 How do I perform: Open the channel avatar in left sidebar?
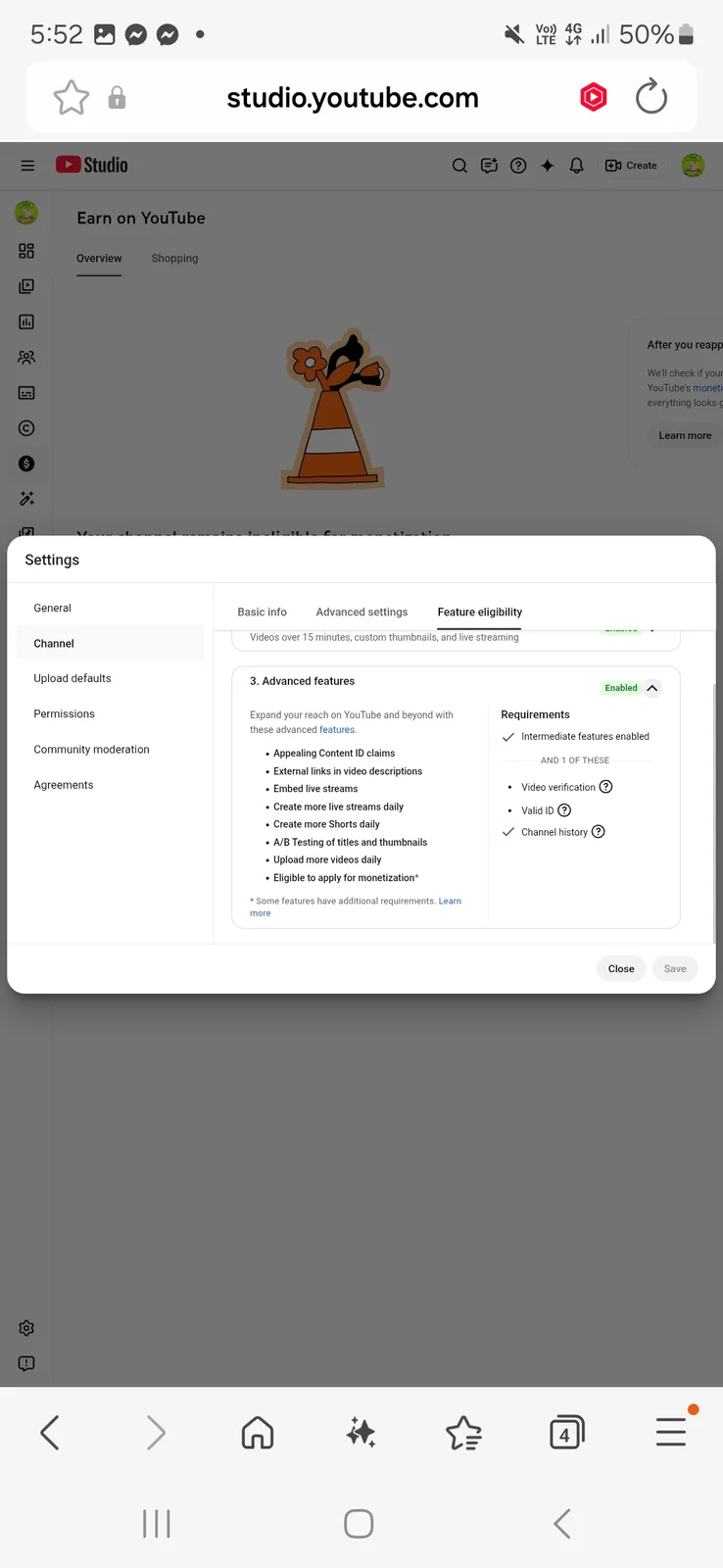pyautogui.click(x=26, y=211)
